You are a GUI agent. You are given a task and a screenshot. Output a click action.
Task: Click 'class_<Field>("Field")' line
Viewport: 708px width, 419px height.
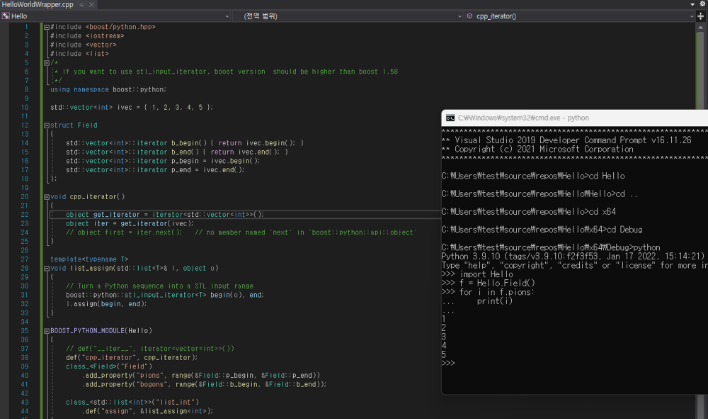click(x=109, y=367)
